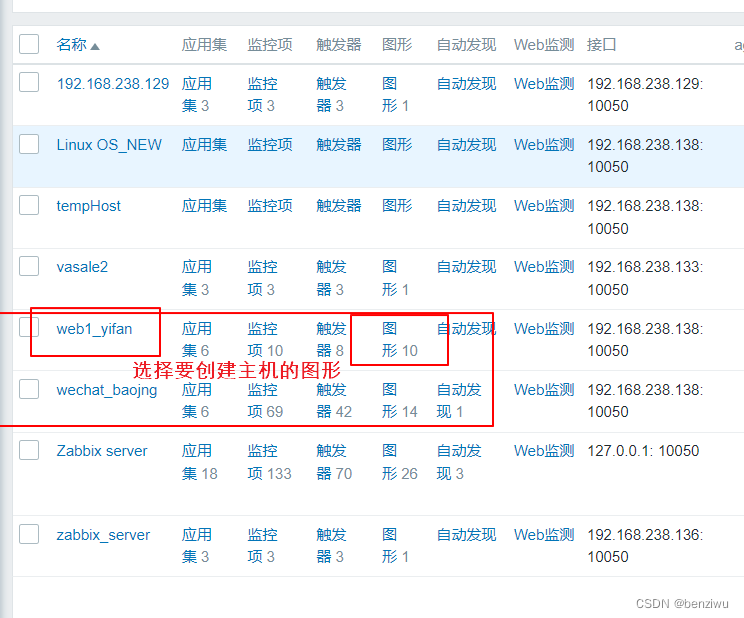
Task: Open 图形 for tempHost
Action: 397,206
